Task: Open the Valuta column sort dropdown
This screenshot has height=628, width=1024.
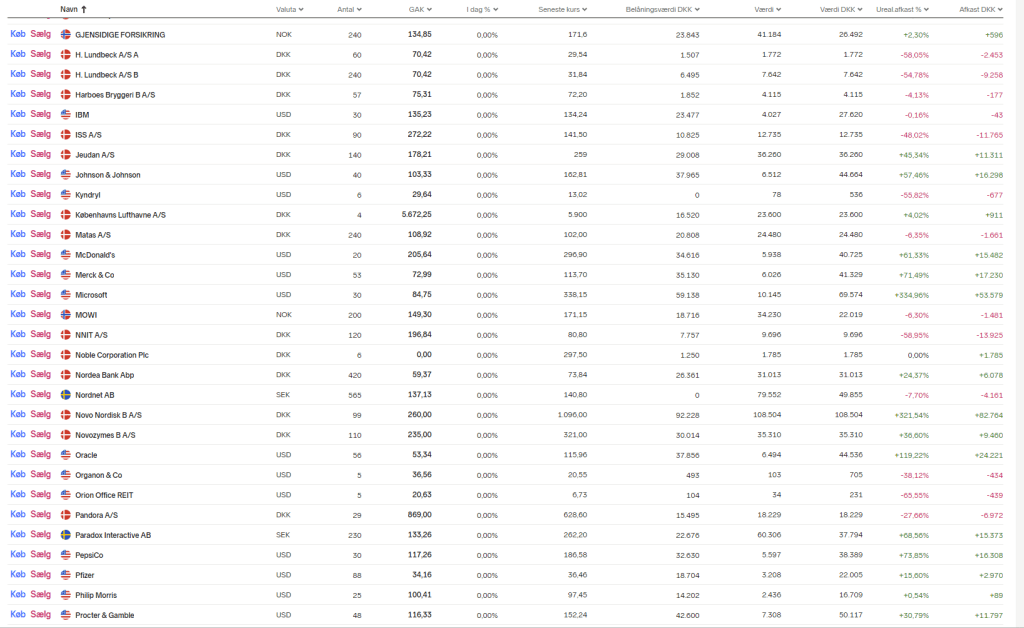Action: pos(291,9)
